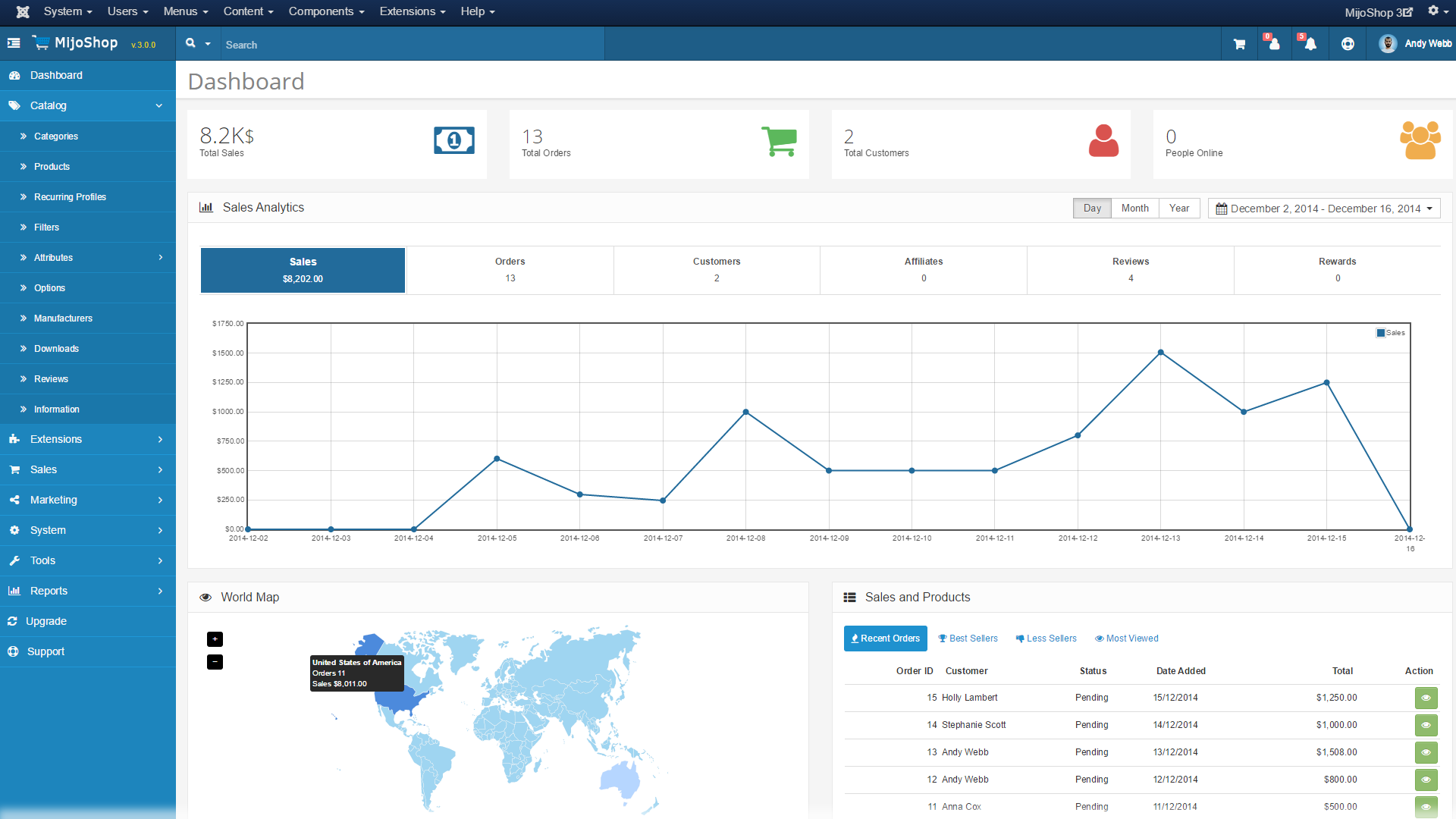Toggle the sidebar menu hamburger icon
The image size is (1456, 819).
tap(14, 43)
